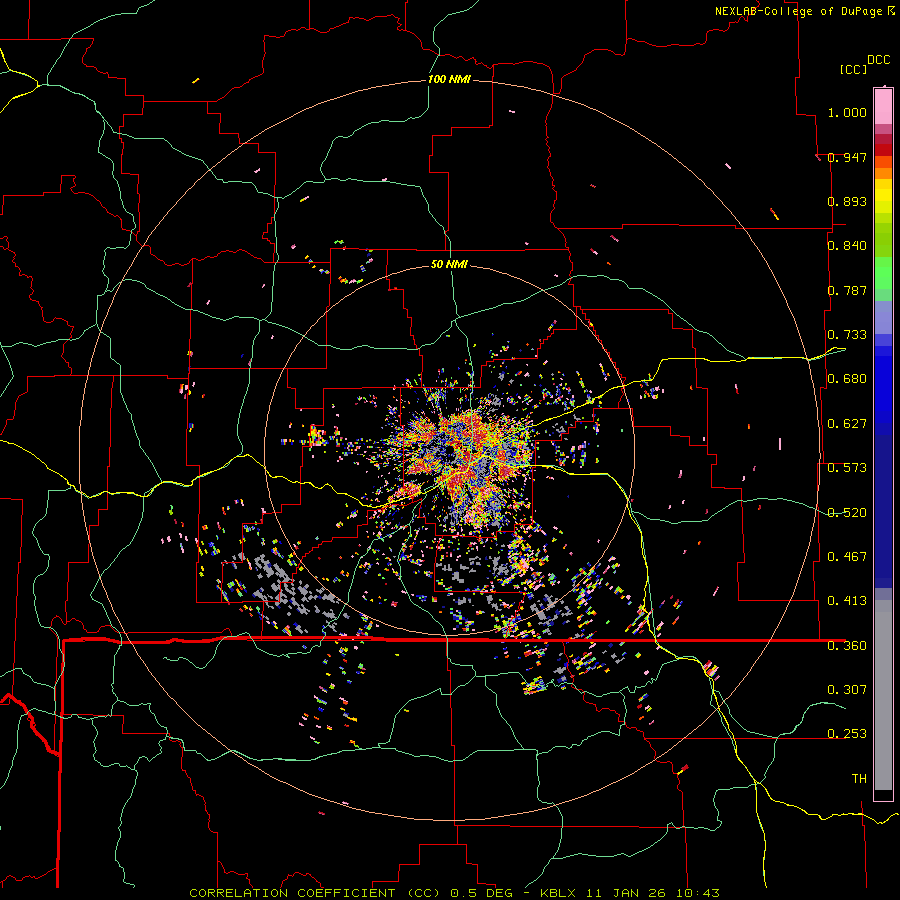Click the 0.520 scale value

pos(847,512)
